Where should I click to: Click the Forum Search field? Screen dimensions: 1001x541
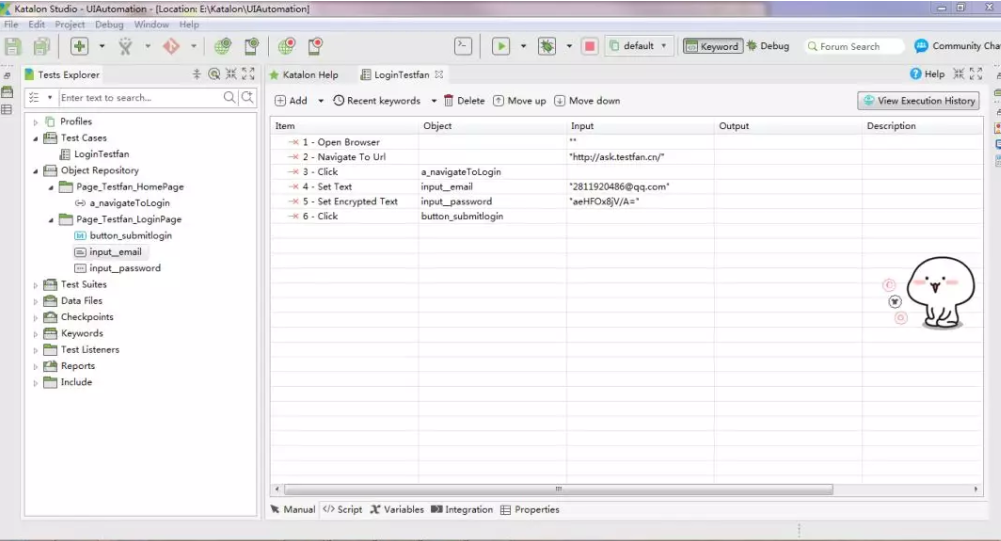point(854,47)
